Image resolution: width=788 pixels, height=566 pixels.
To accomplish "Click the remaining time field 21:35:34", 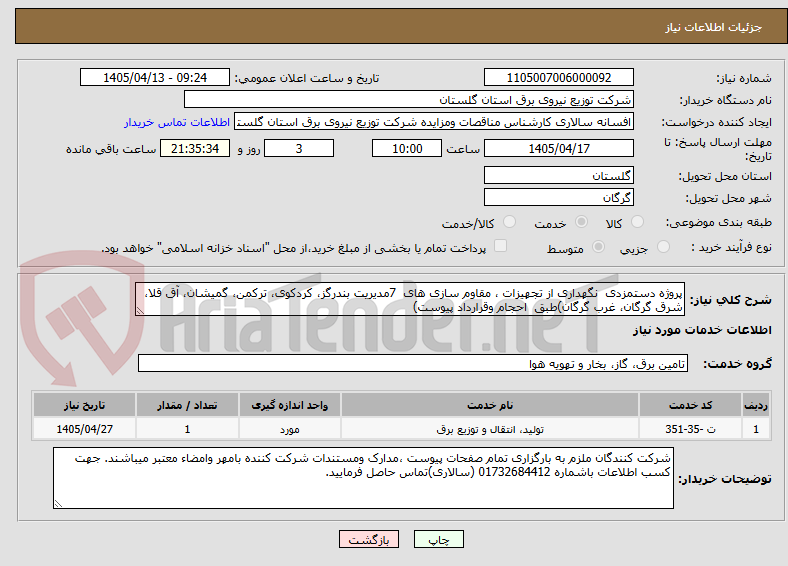I will (x=195, y=148).
